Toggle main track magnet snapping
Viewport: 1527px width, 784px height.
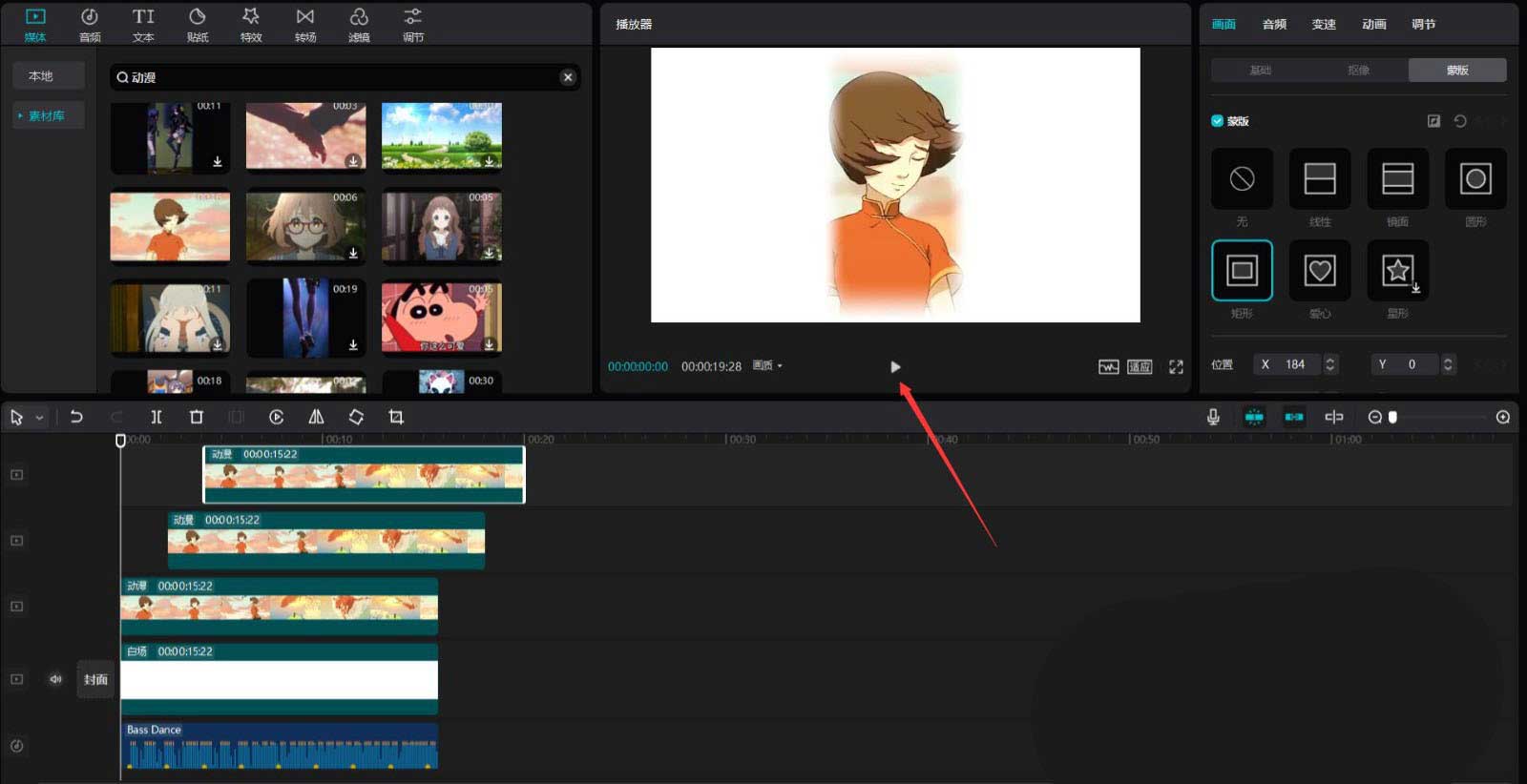(1254, 417)
